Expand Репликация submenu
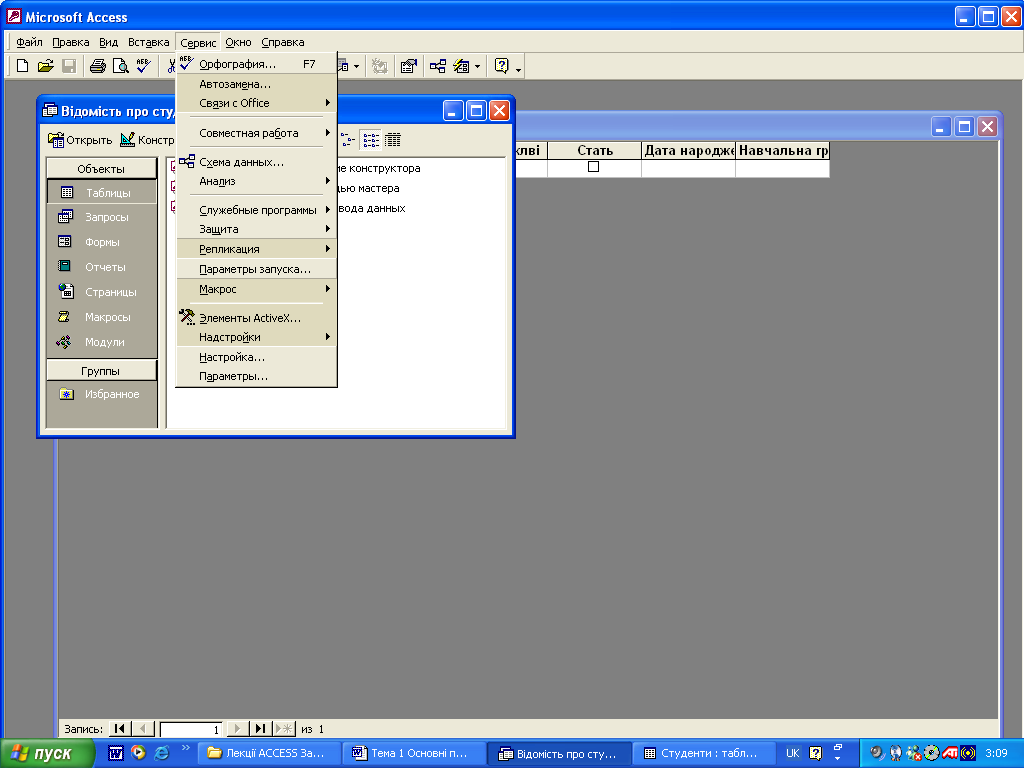 (x=257, y=249)
